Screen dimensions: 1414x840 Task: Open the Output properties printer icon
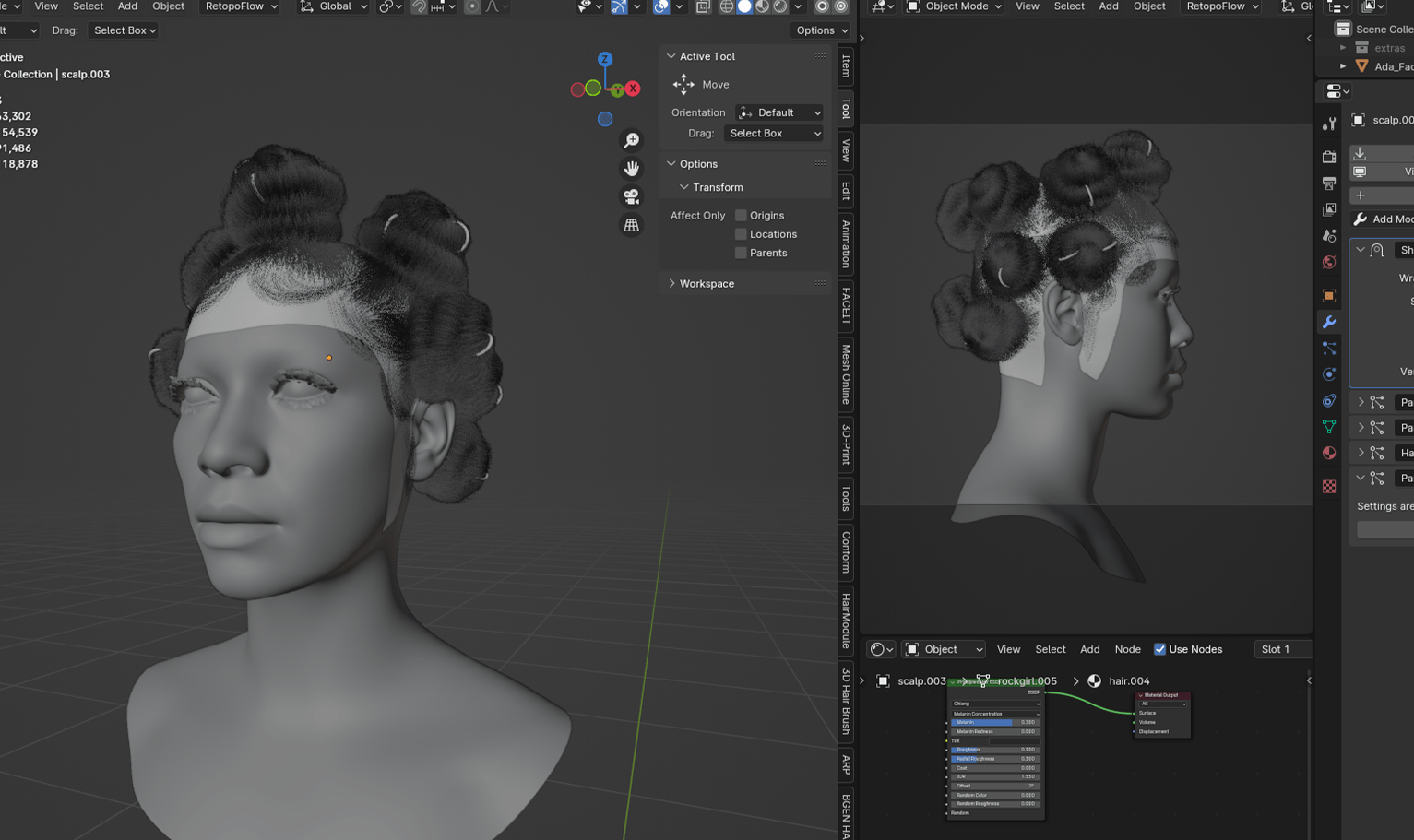click(x=1329, y=183)
